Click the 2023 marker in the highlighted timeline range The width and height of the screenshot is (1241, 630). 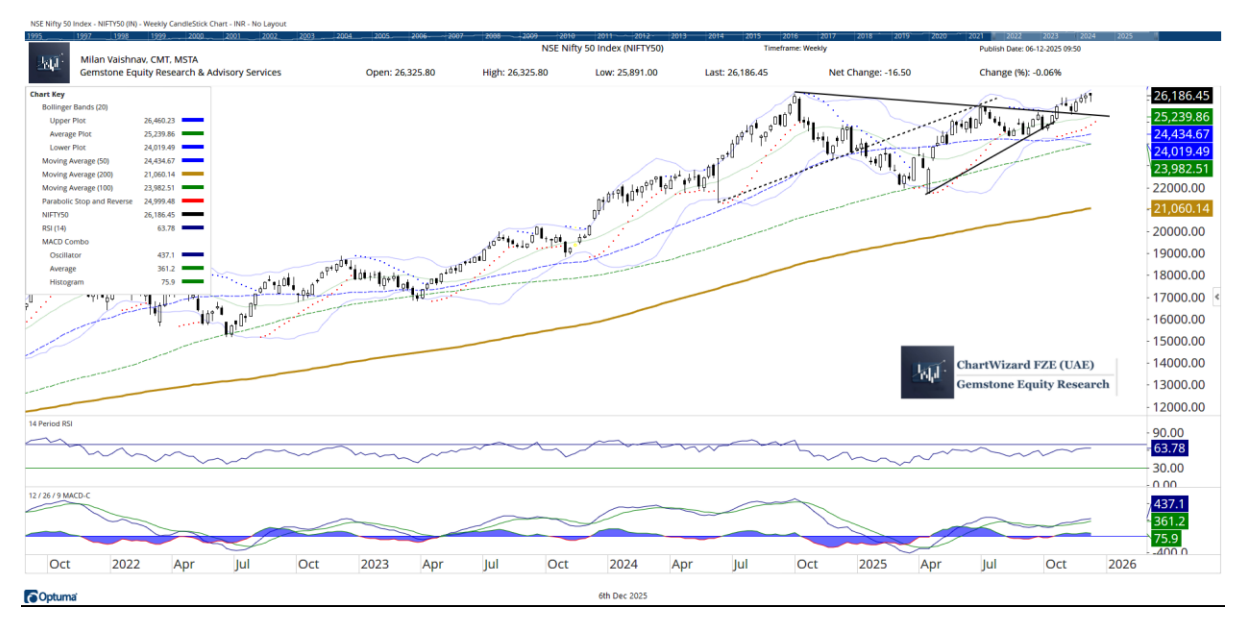pyautogui.click(x=1051, y=36)
